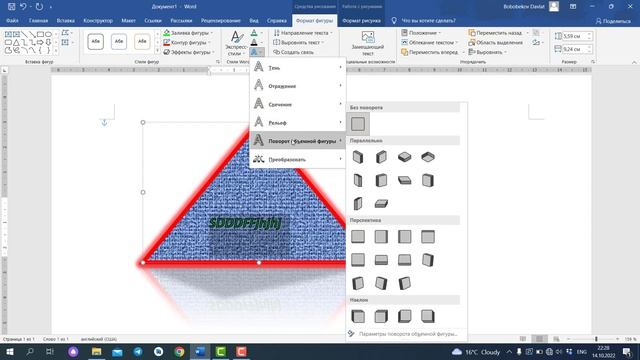
Task: Click zoom in plus button
Action: (618, 339)
